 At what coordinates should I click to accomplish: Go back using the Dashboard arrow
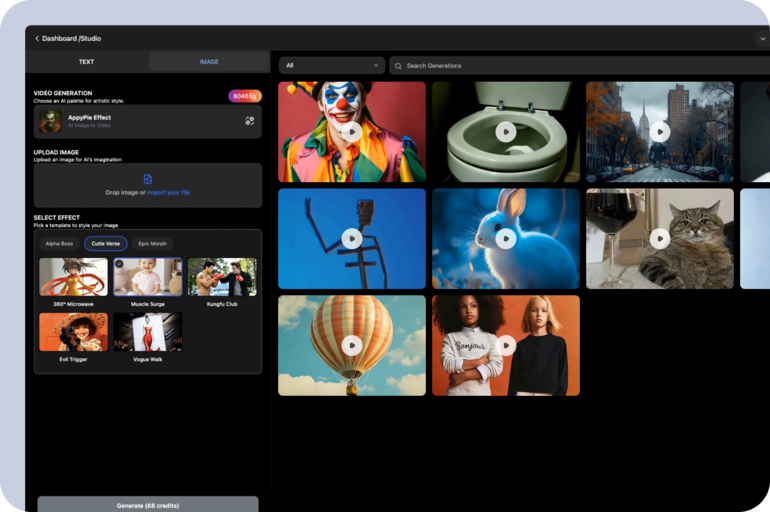click(37, 39)
